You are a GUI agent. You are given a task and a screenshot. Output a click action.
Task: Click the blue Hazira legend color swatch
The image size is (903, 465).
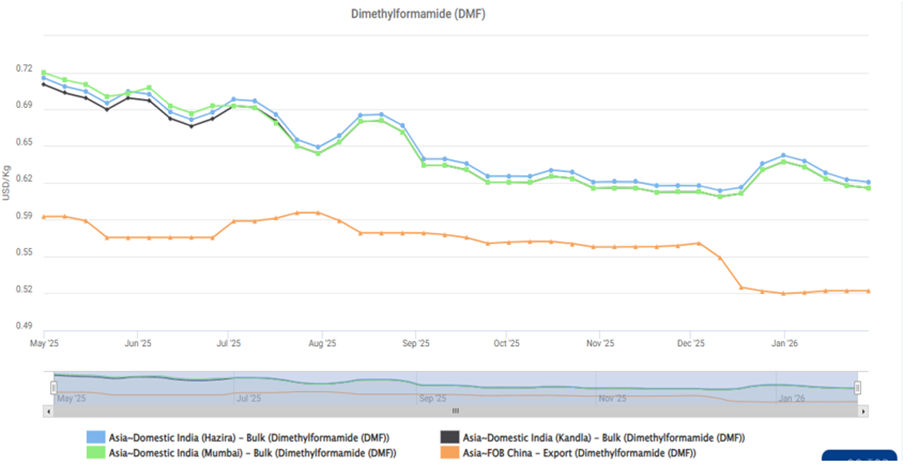96,438
